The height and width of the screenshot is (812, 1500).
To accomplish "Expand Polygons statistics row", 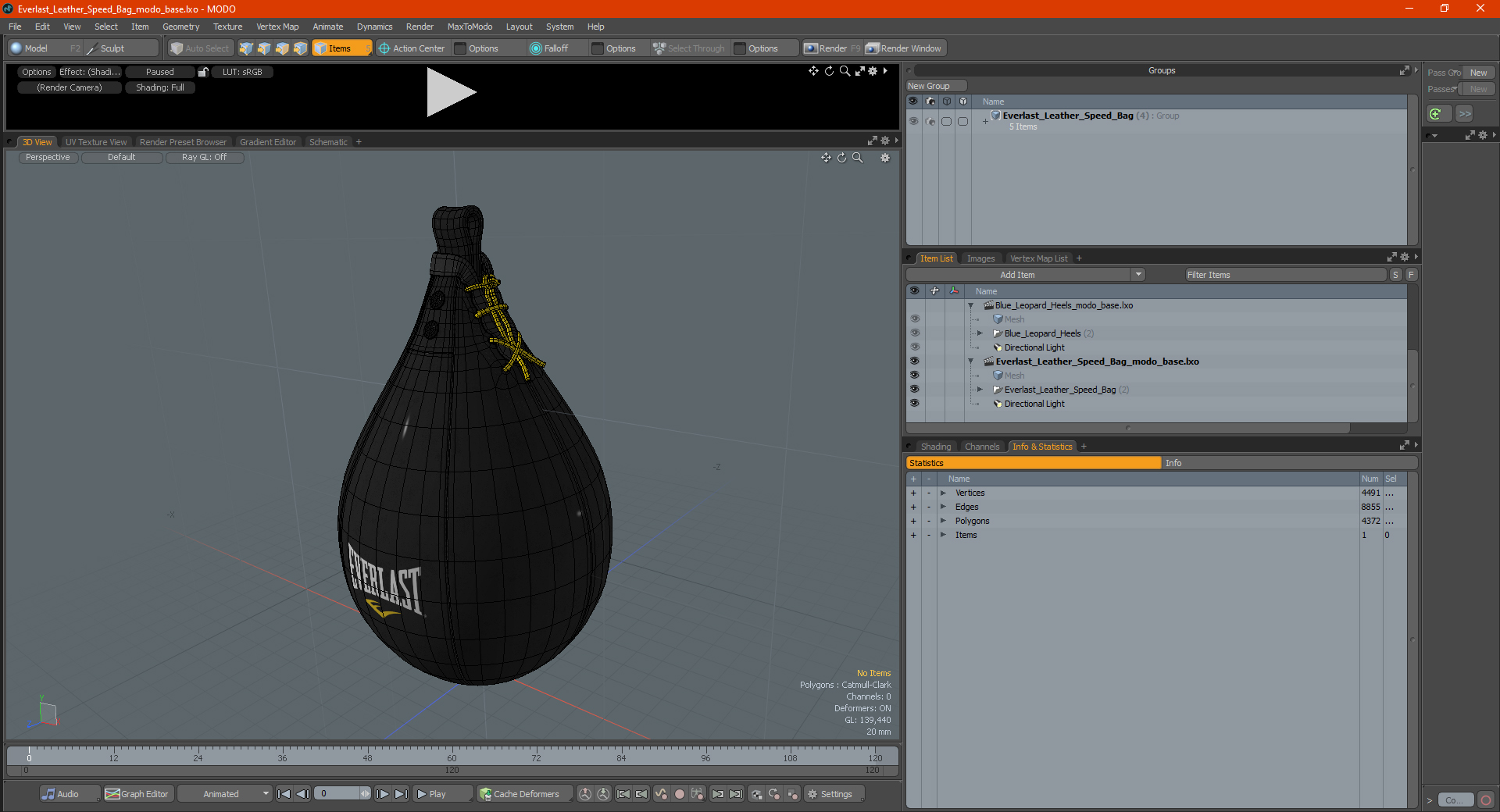I will coord(943,521).
